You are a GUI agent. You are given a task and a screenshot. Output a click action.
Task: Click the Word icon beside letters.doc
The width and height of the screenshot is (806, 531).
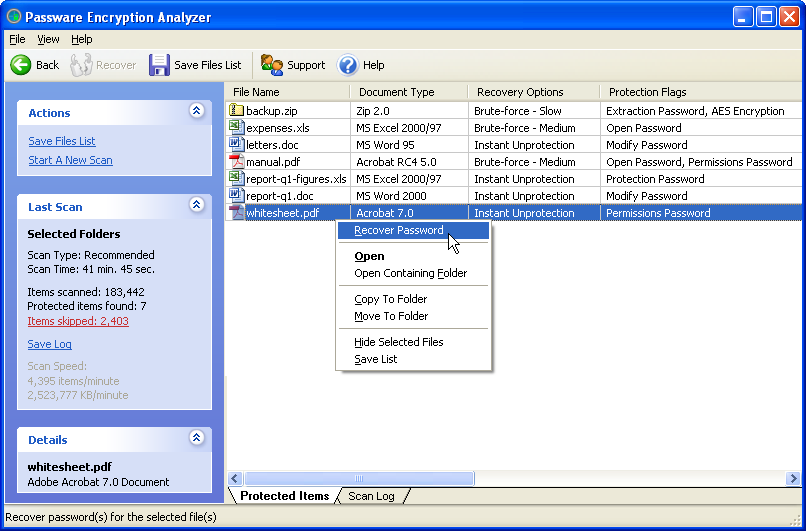pos(236,144)
